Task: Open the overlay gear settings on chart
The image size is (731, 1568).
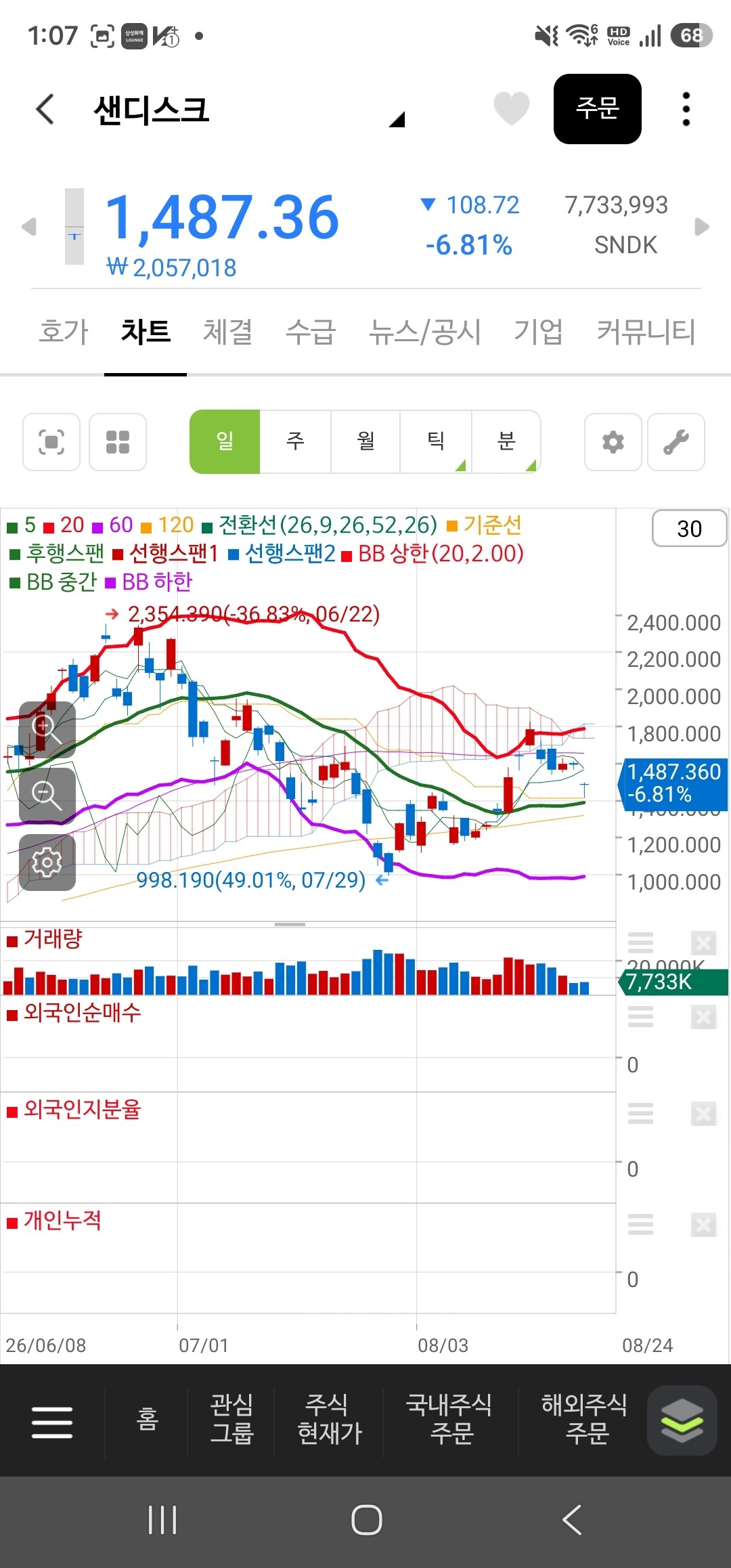Action: tap(47, 862)
